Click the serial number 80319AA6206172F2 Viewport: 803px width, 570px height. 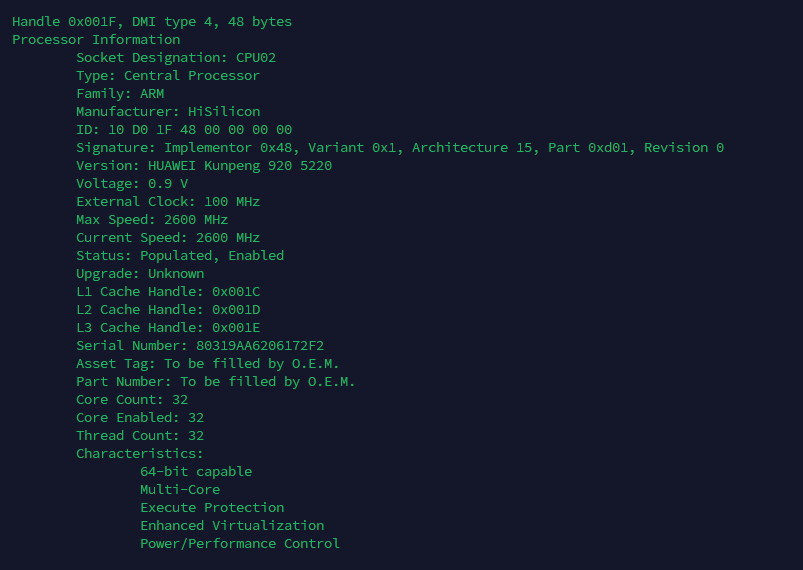pyautogui.click(x=260, y=345)
